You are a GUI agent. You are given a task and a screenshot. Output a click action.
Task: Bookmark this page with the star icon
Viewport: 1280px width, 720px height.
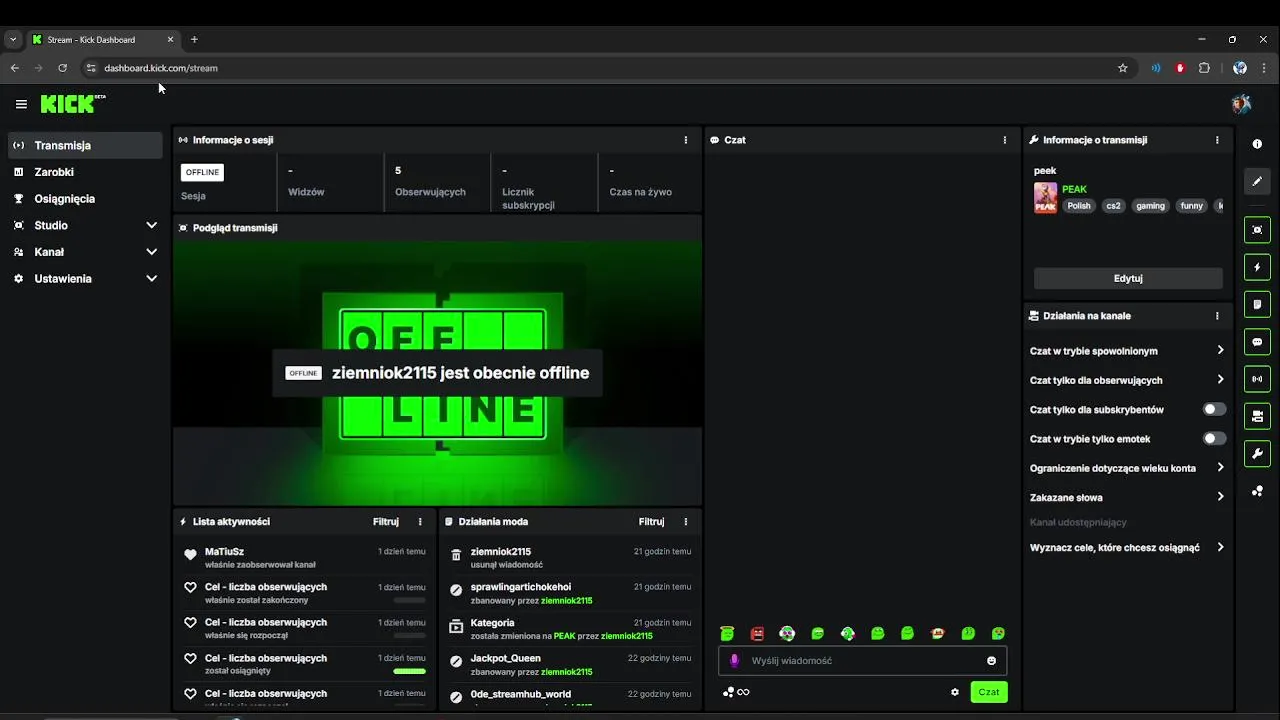(1123, 68)
